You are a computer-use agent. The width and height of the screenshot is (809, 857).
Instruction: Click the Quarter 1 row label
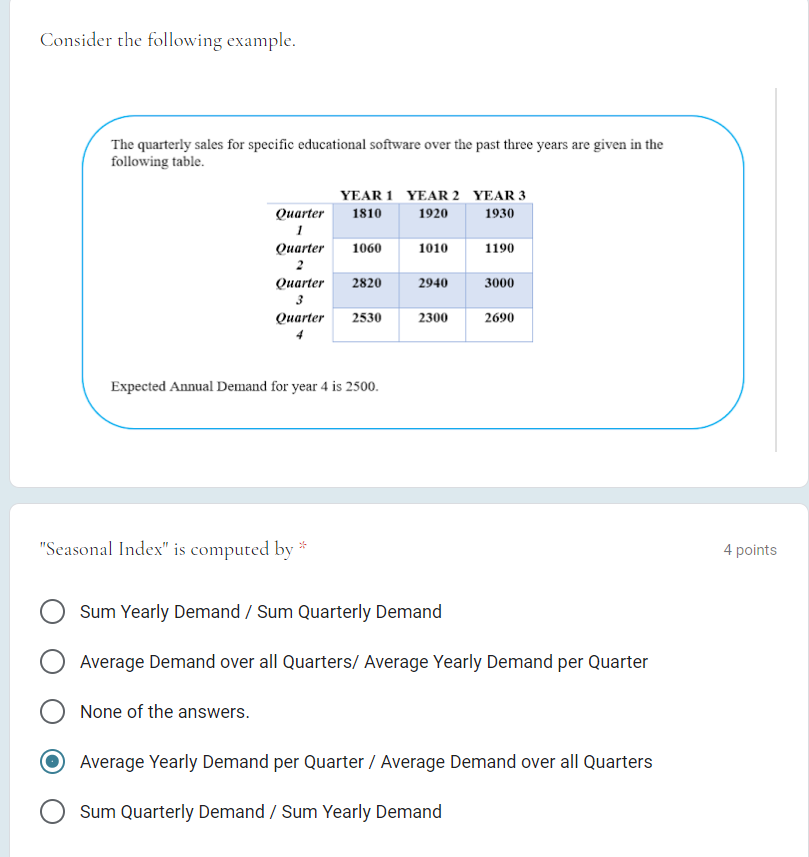coord(299,220)
